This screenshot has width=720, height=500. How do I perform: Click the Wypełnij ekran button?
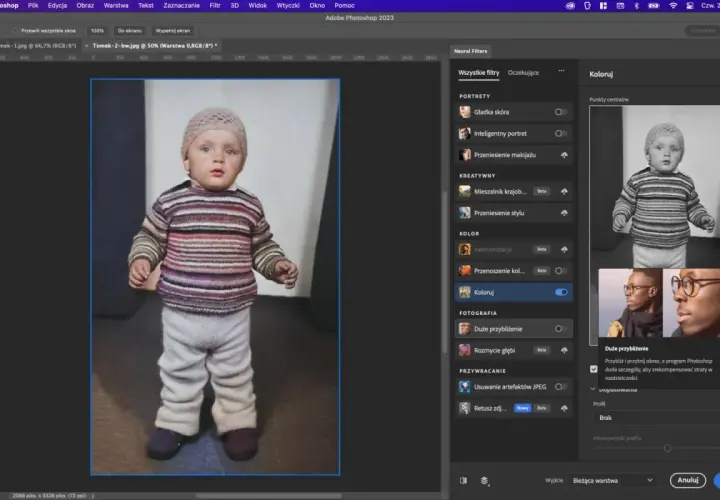[x=173, y=31]
